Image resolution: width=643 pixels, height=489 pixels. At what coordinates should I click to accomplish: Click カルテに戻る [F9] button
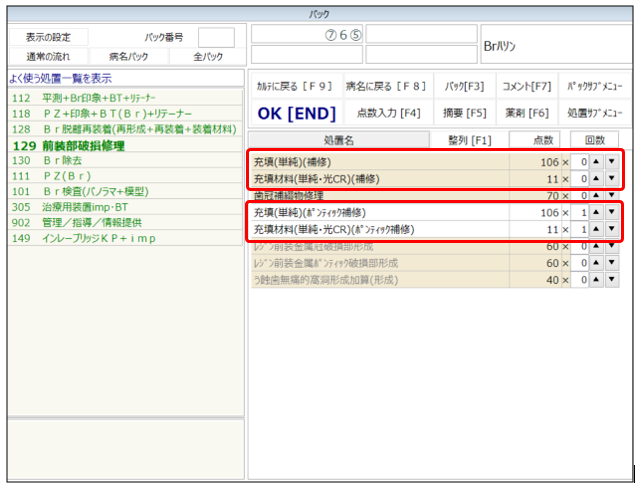click(x=295, y=86)
